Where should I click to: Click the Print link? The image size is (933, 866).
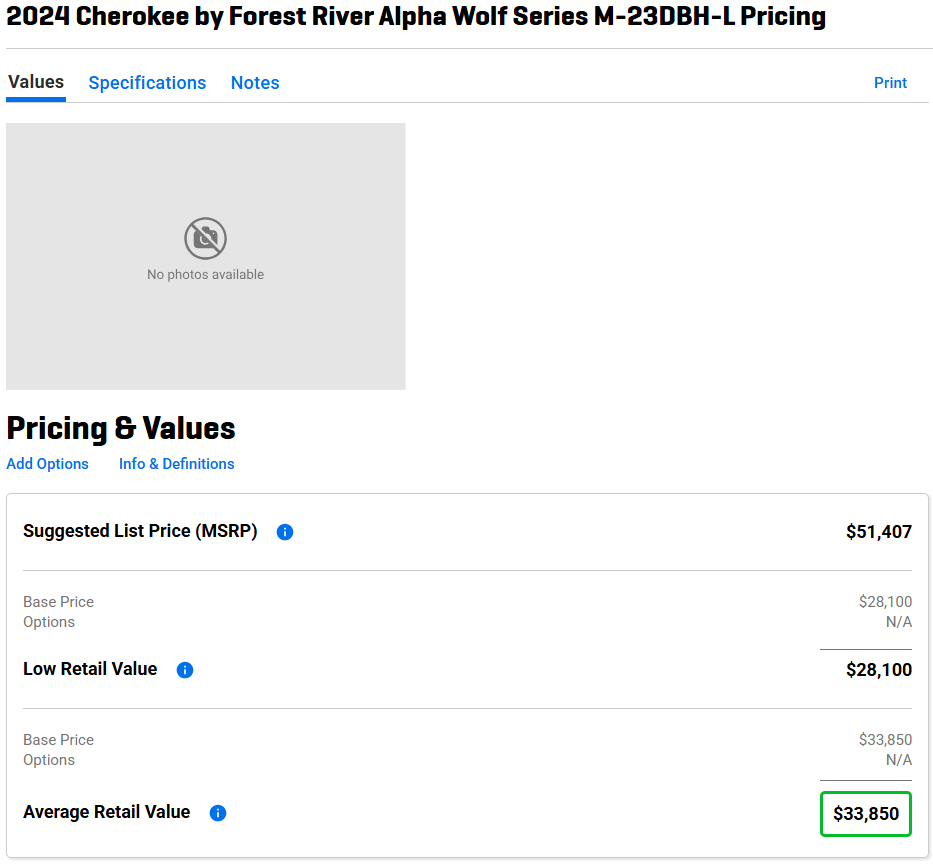890,83
